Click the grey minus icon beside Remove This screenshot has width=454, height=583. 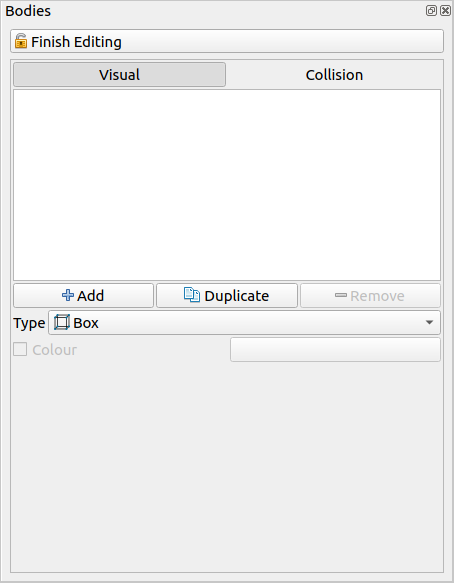coord(341,295)
